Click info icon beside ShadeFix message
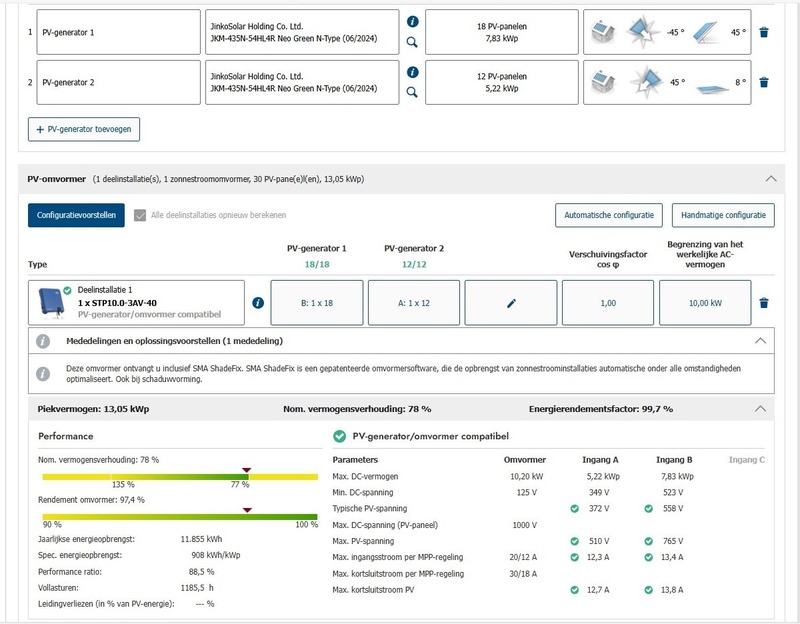The height and width of the screenshot is (624, 800). (43, 374)
